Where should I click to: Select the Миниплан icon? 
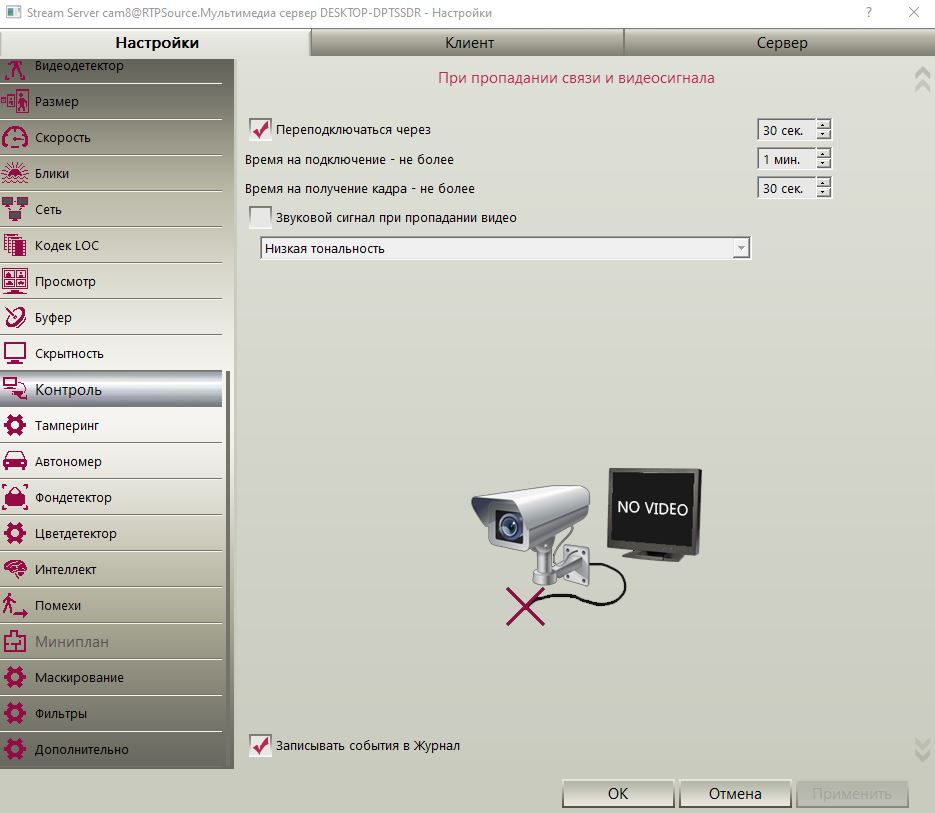[15, 641]
